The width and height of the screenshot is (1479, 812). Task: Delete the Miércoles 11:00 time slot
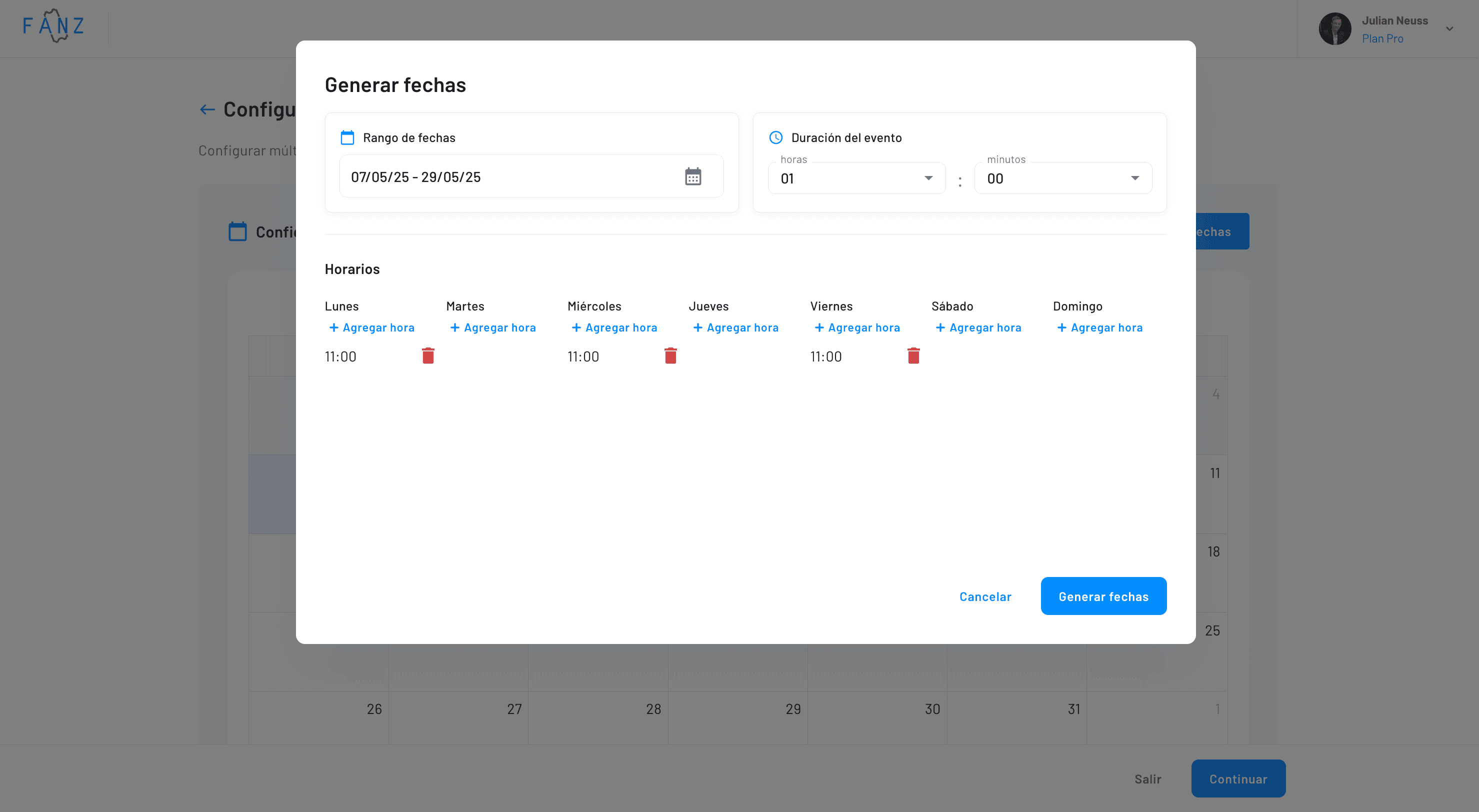[x=670, y=356]
